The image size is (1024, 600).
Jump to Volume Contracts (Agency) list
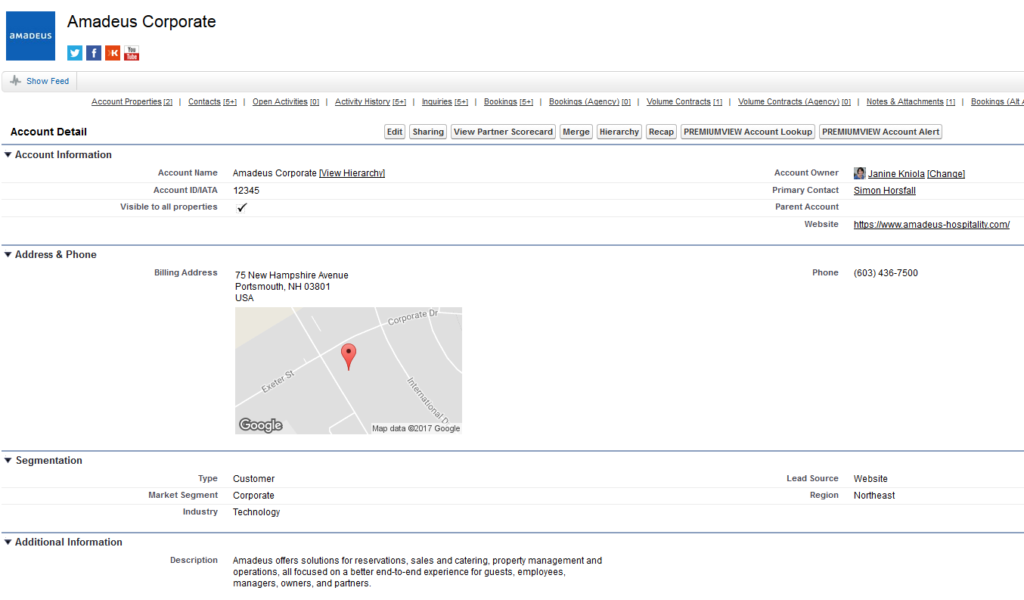[x=794, y=102]
